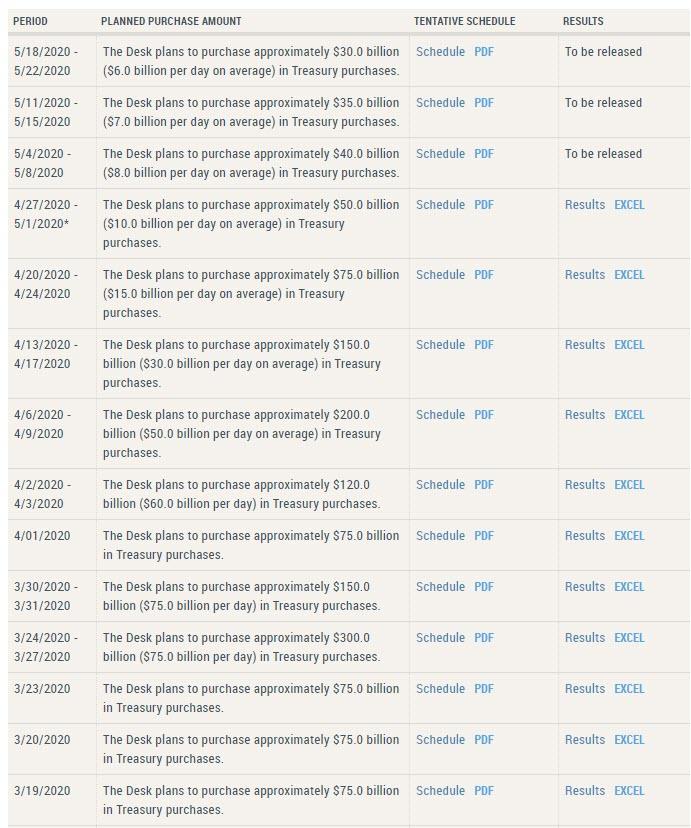Open PDF link in the 3/19/2020 row
691x828 pixels.
click(x=484, y=791)
